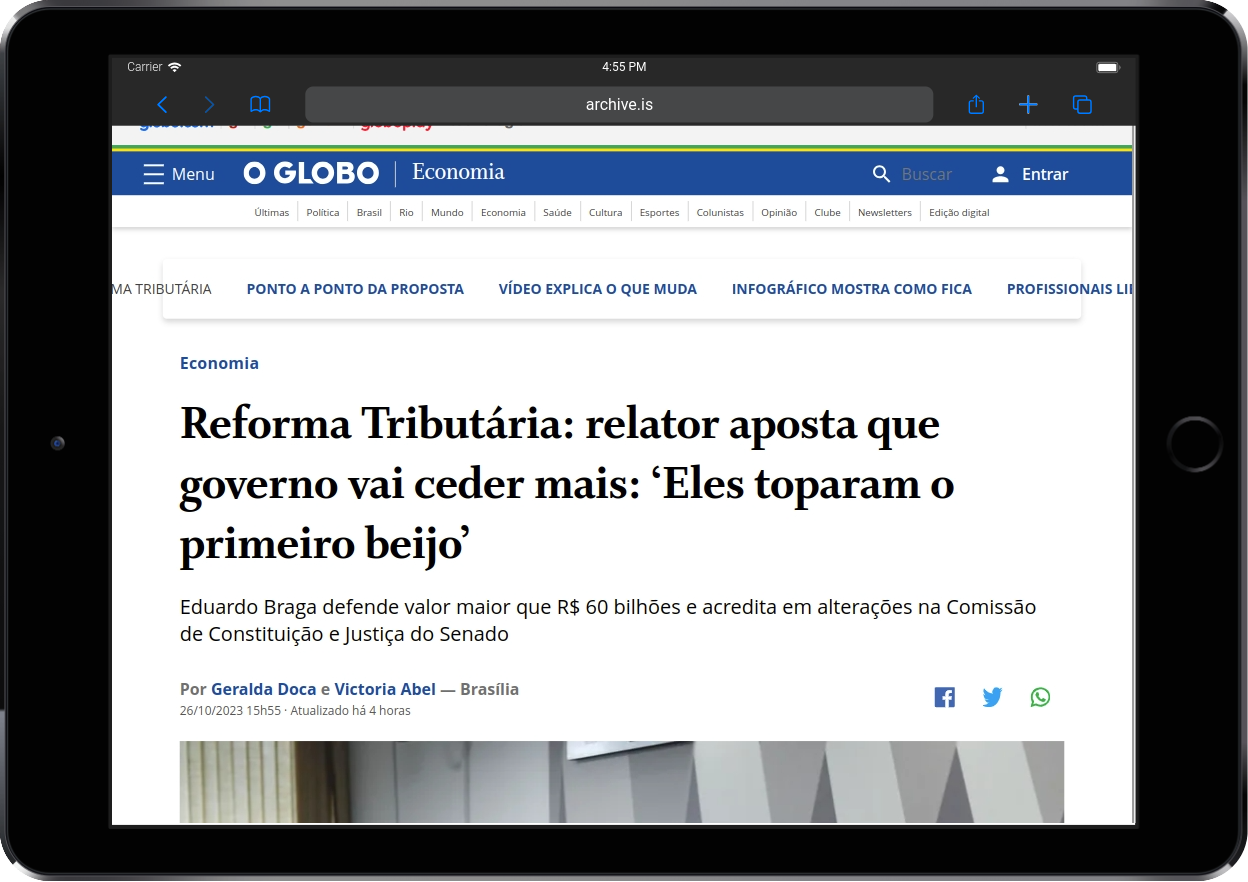Click the Entrar person icon
The height and width of the screenshot is (882, 1248).
coord(1000,174)
